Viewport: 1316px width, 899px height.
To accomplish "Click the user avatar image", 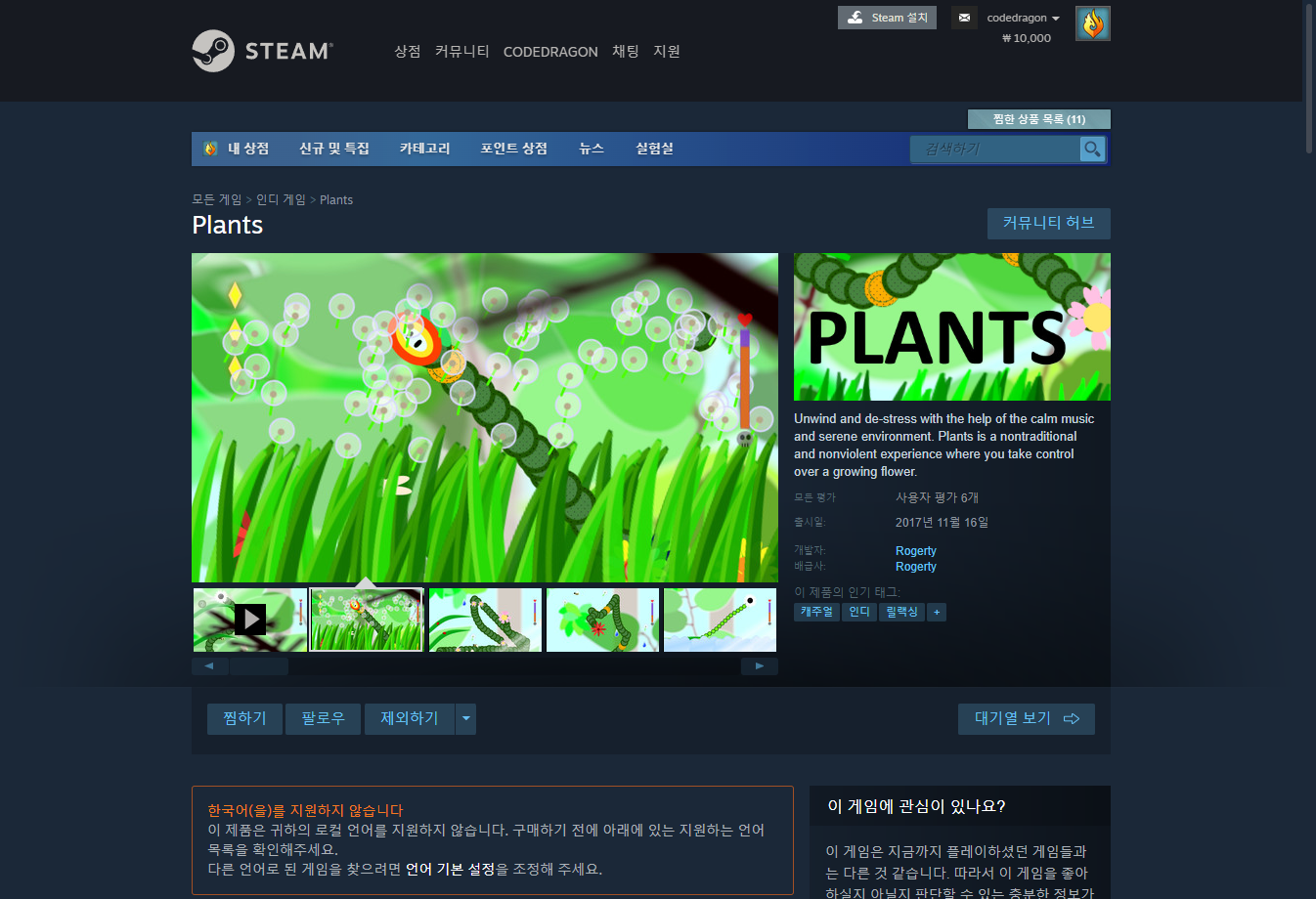I will coord(1093,23).
